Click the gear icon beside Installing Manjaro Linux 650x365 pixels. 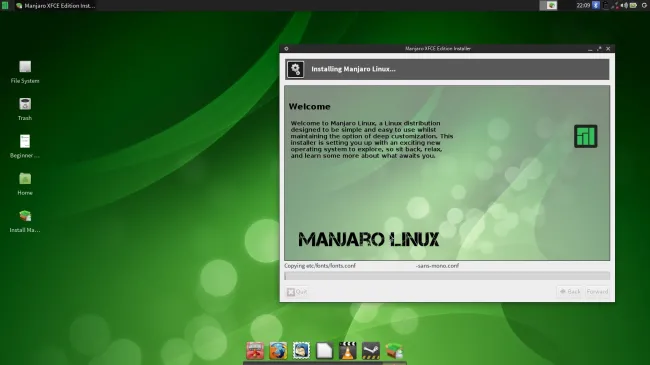coord(296,69)
